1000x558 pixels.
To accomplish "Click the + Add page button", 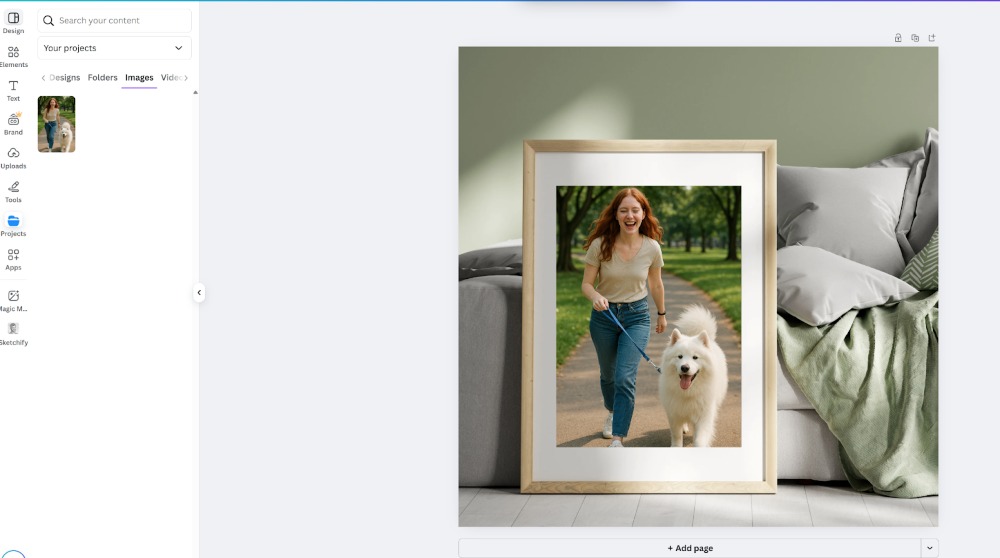I will click(689, 548).
